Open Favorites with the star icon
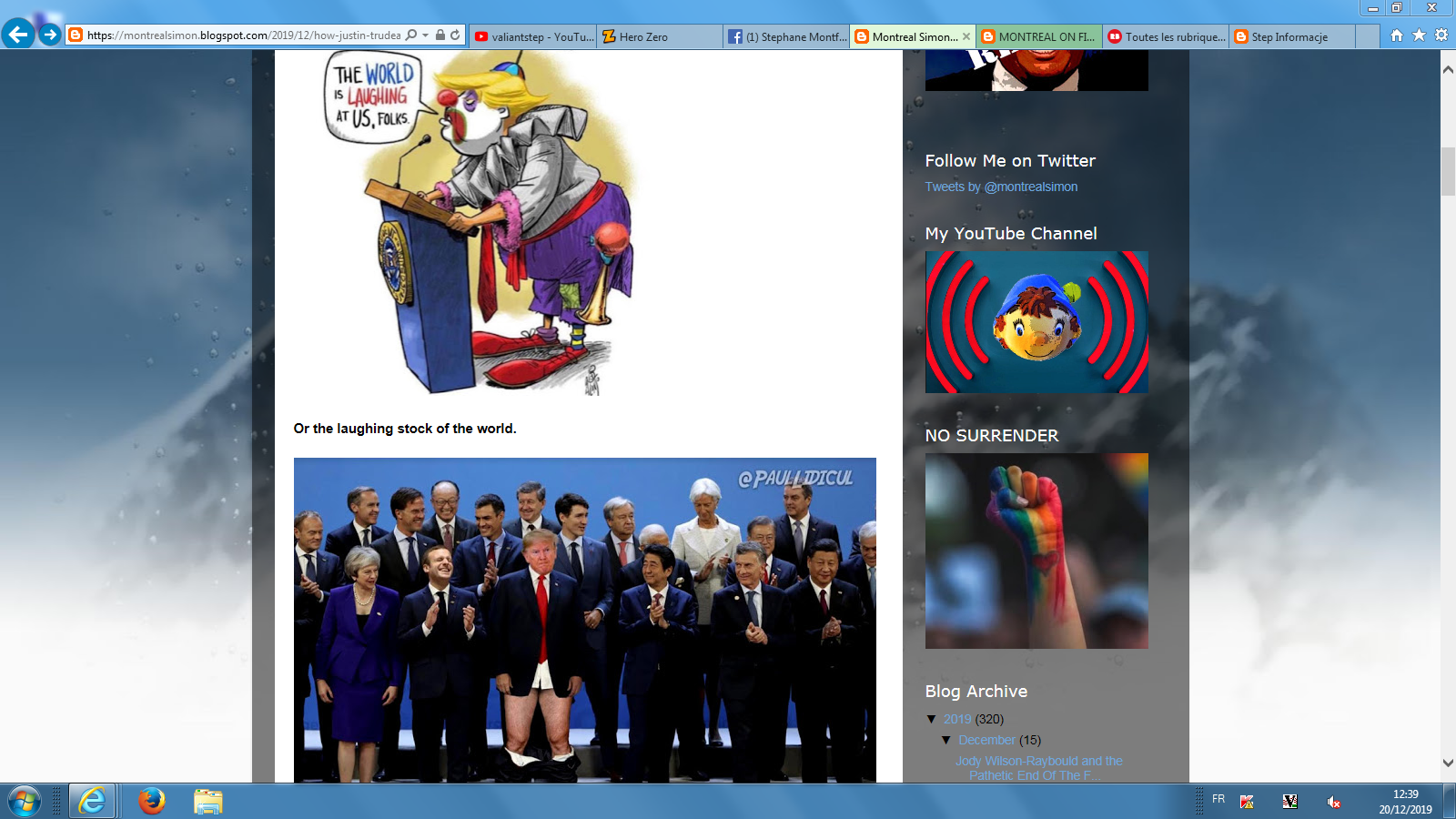This screenshot has height=819, width=1456. [1419, 35]
